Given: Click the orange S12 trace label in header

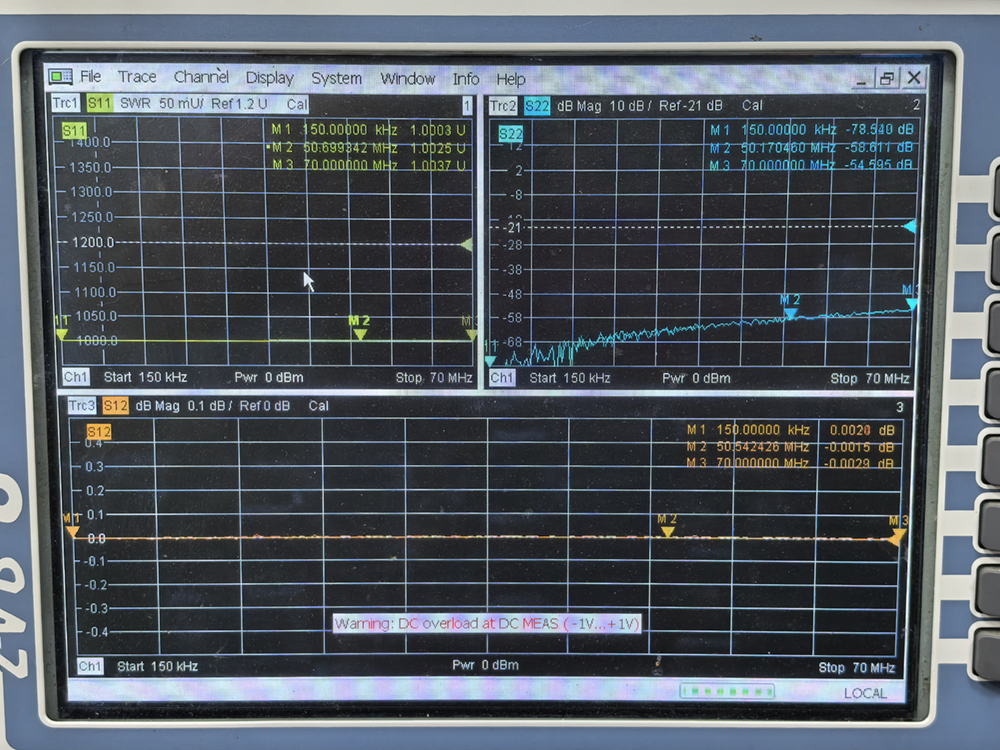Looking at the screenshot, I should click(115, 406).
